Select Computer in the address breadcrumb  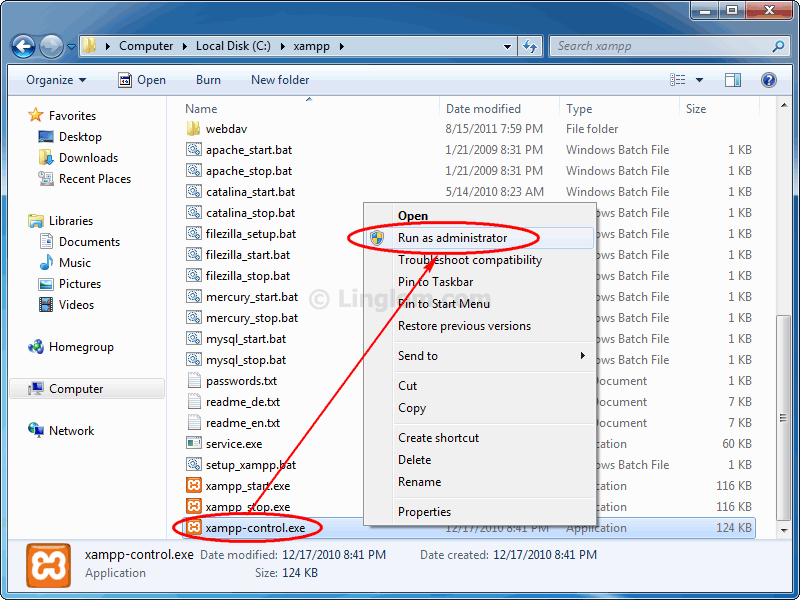coord(146,46)
